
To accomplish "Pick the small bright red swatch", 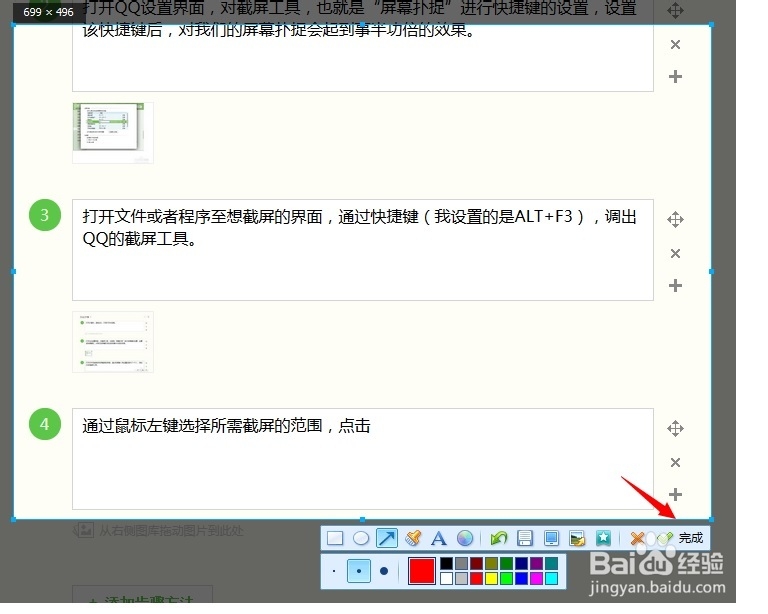I will click(477, 578).
